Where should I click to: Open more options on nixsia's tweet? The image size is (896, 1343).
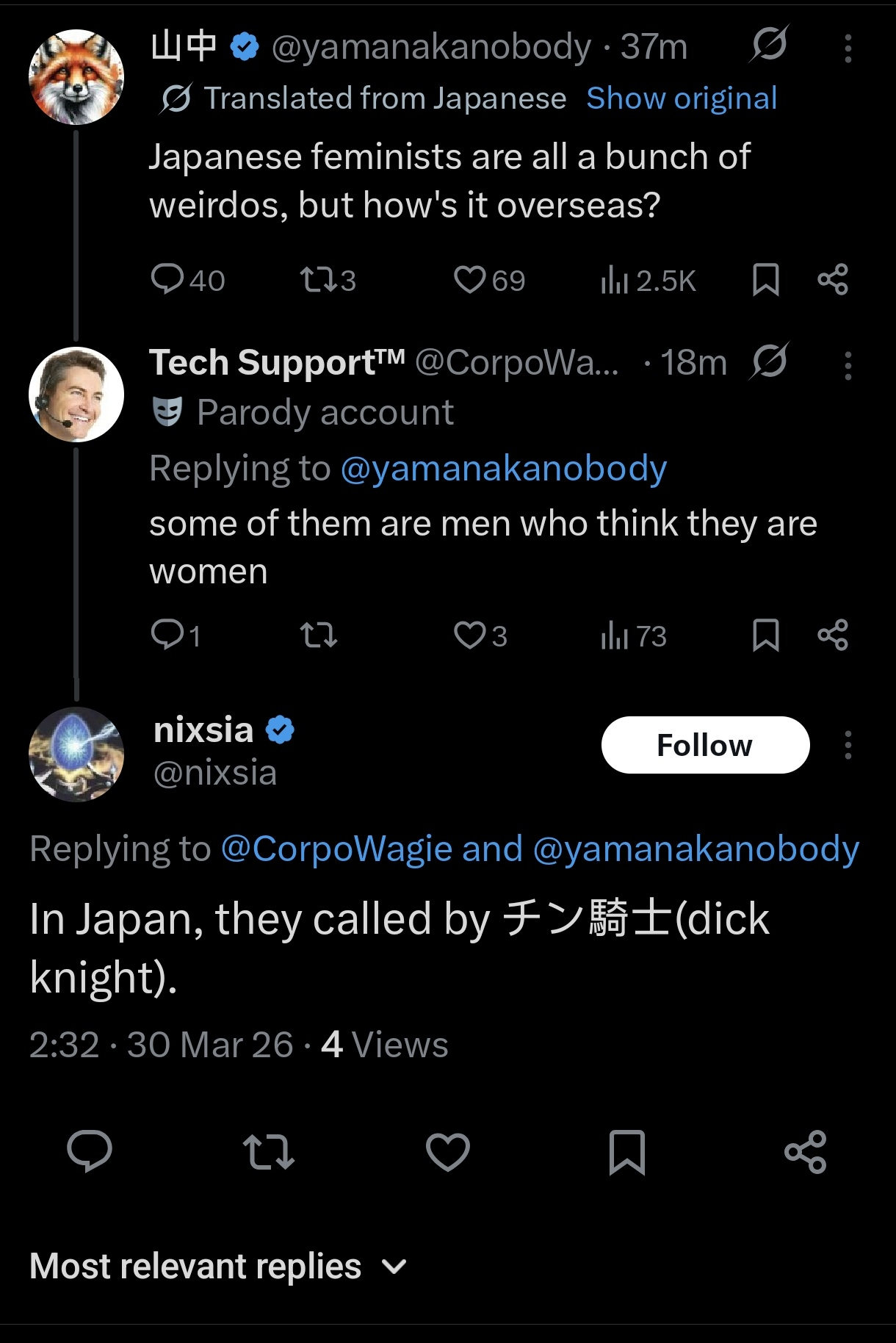(x=848, y=744)
